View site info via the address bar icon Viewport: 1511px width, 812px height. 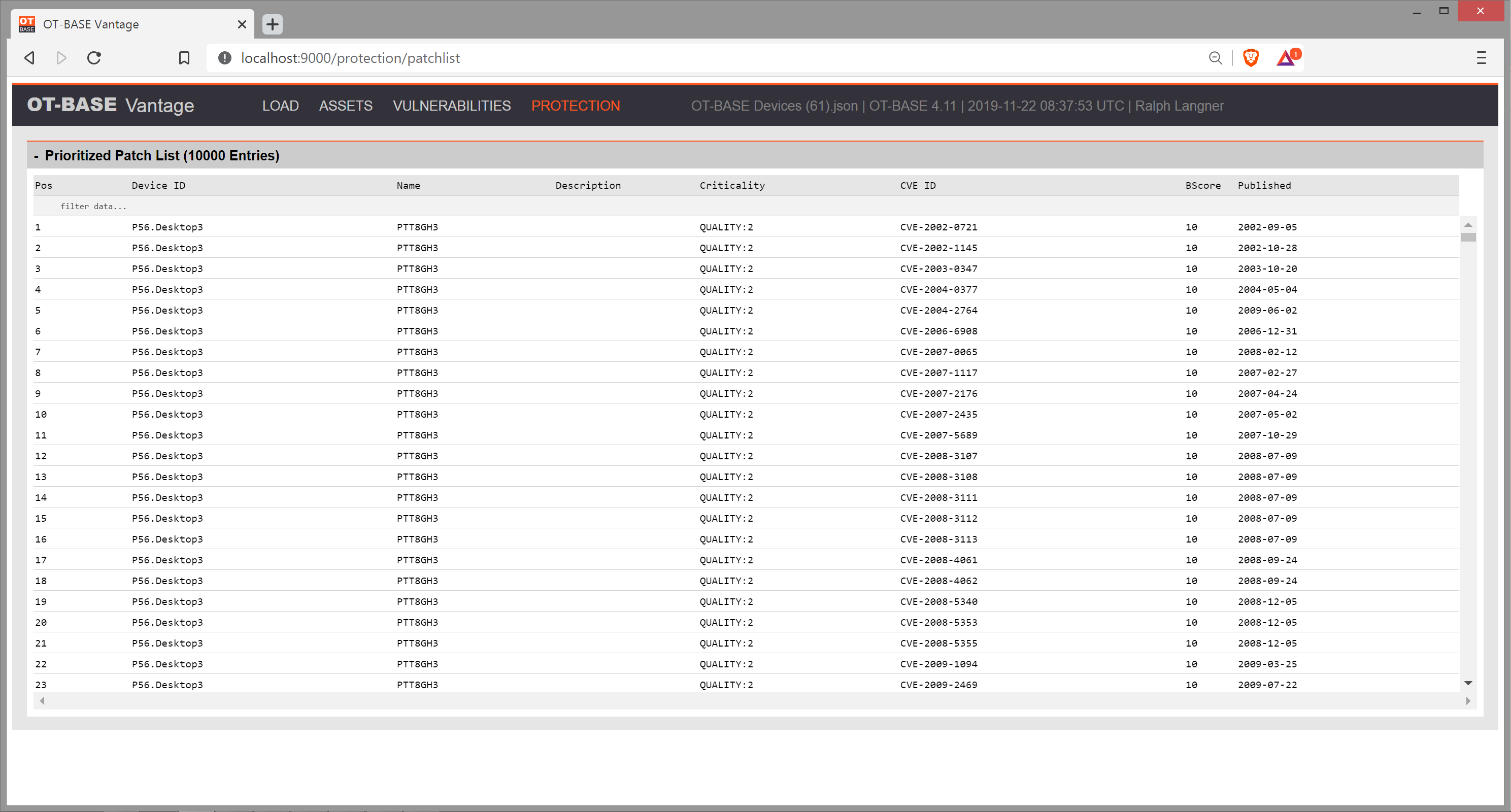pyautogui.click(x=225, y=58)
